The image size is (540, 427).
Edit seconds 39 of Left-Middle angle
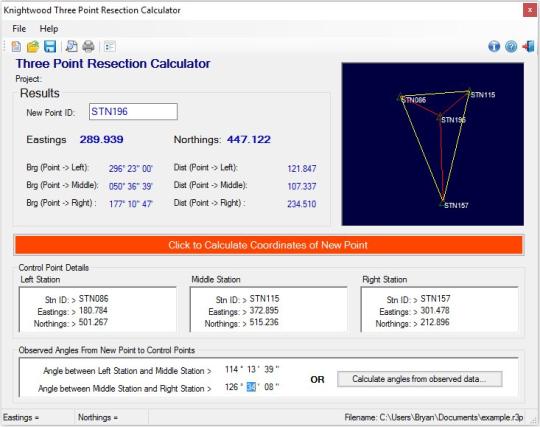(x=269, y=369)
